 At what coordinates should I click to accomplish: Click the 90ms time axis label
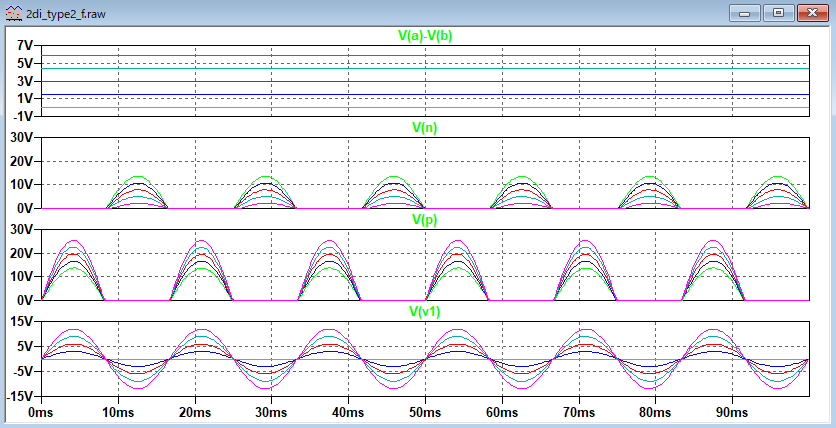[x=733, y=412]
